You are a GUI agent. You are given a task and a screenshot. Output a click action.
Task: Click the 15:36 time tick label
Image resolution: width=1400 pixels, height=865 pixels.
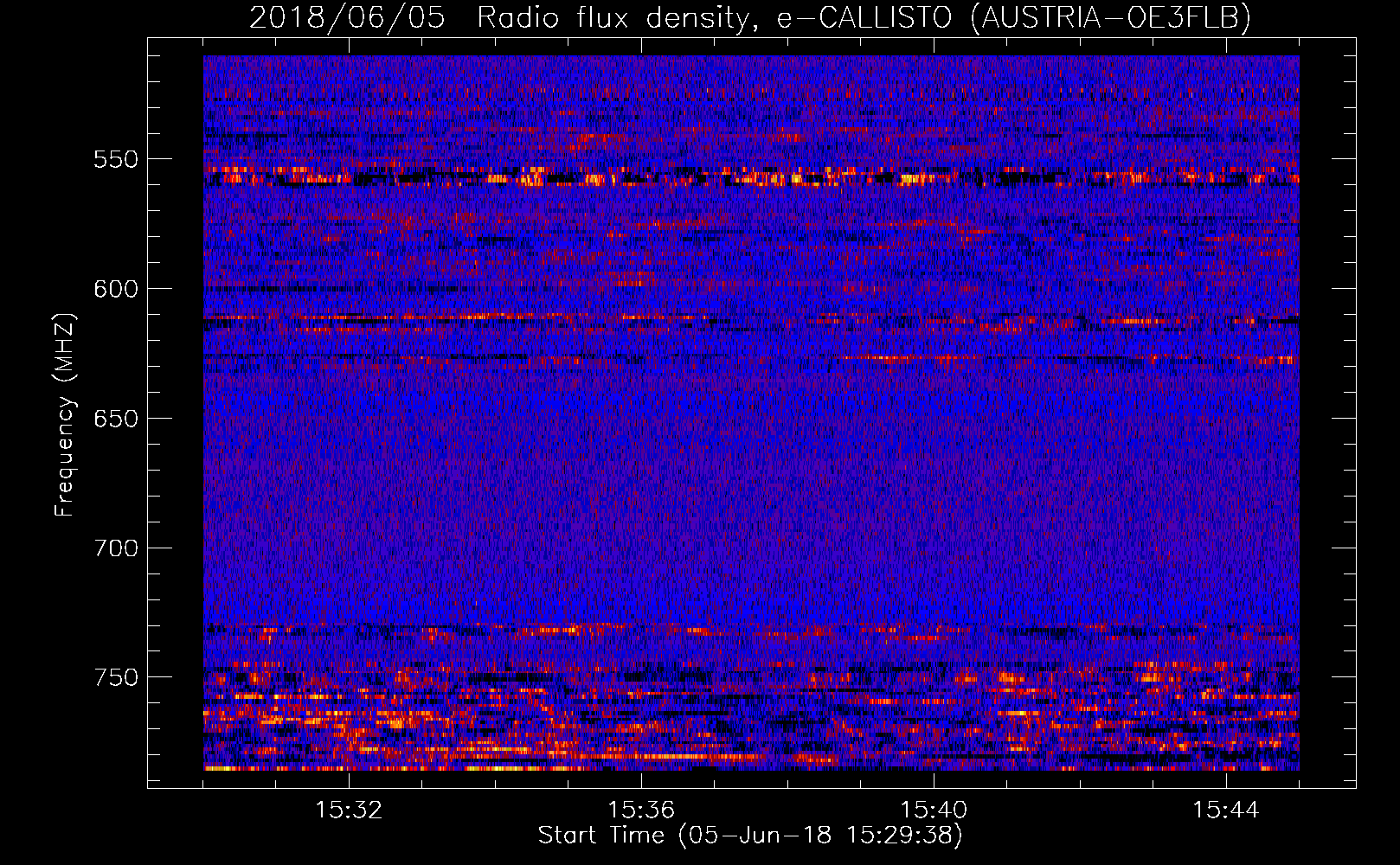point(641,811)
